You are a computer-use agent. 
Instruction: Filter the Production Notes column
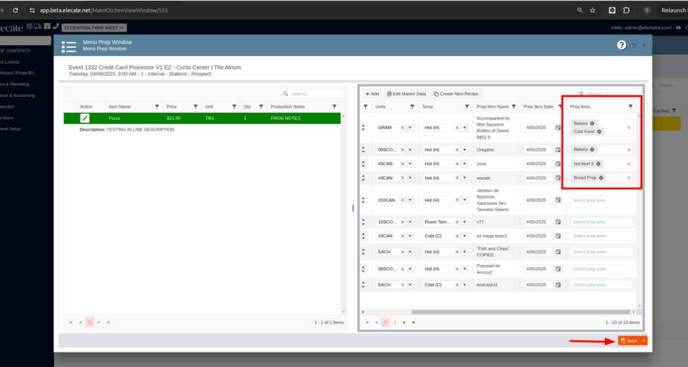click(x=334, y=107)
